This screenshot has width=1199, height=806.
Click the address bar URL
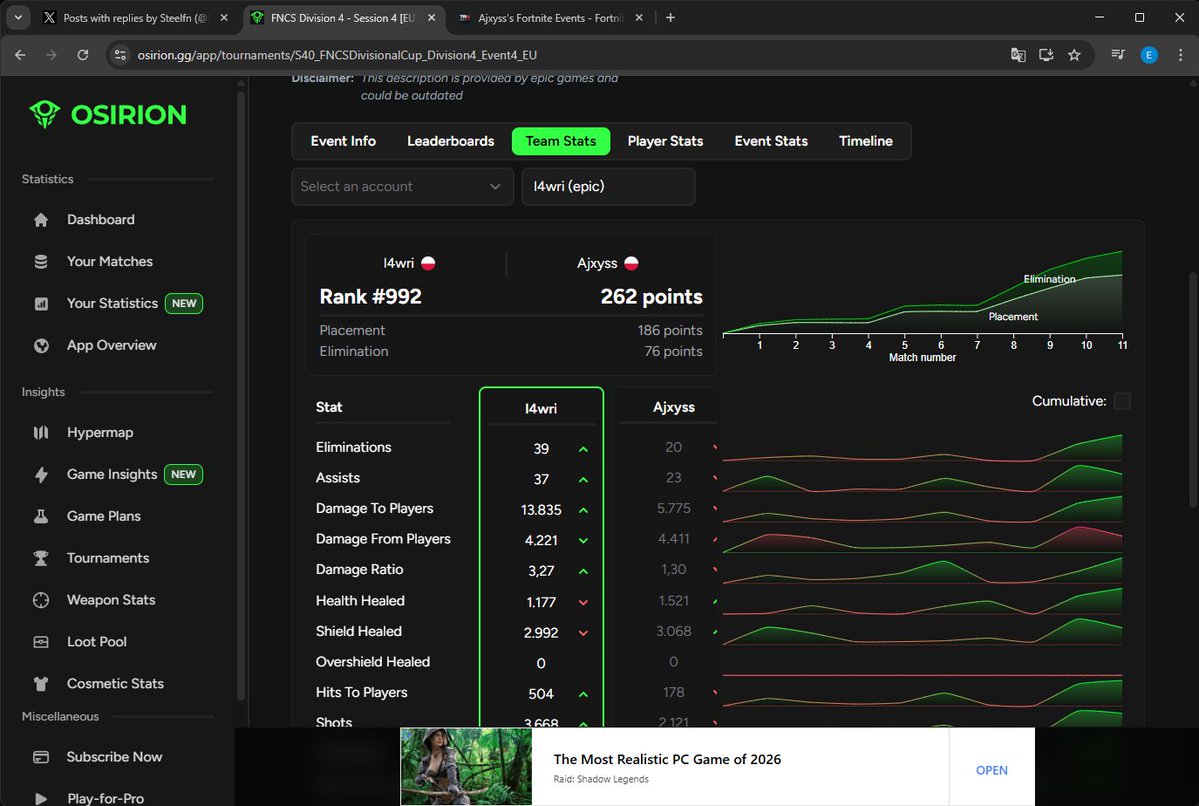(x=337, y=55)
